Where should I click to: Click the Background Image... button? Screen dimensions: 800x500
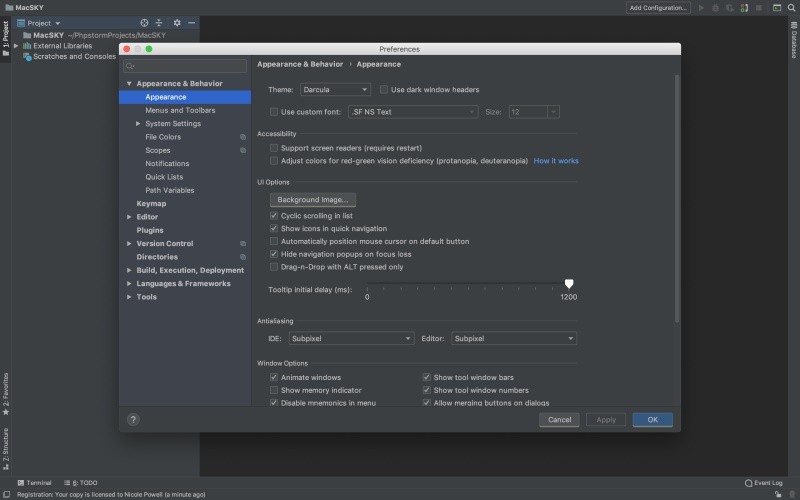[x=313, y=199]
